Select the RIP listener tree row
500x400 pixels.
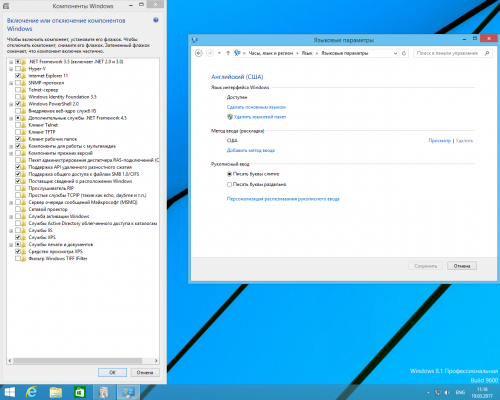pos(51,188)
